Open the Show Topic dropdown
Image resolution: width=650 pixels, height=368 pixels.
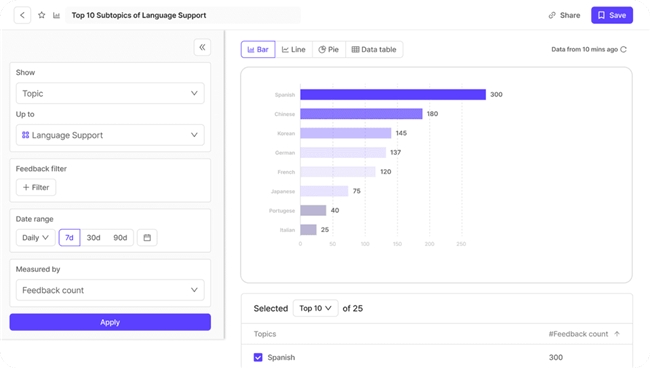pos(110,93)
